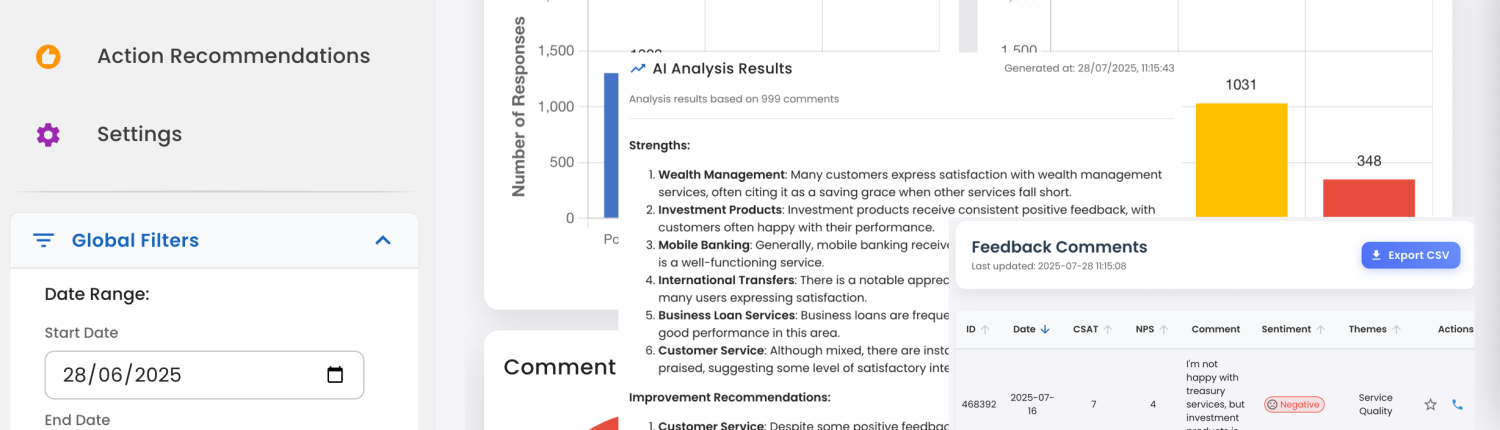Screen dimensions: 1500x430
Task: Click the Action Recommendations thumbs-up icon
Action: [48, 57]
